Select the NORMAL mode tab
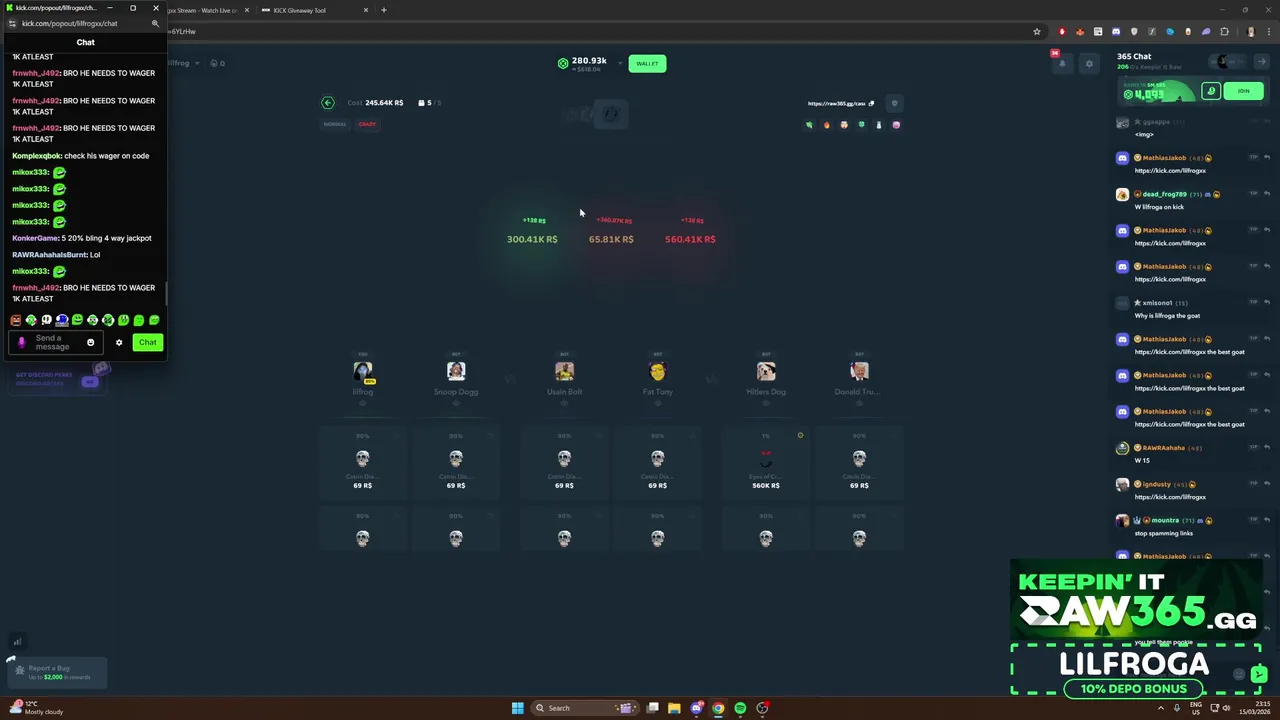 click(335, 124)
